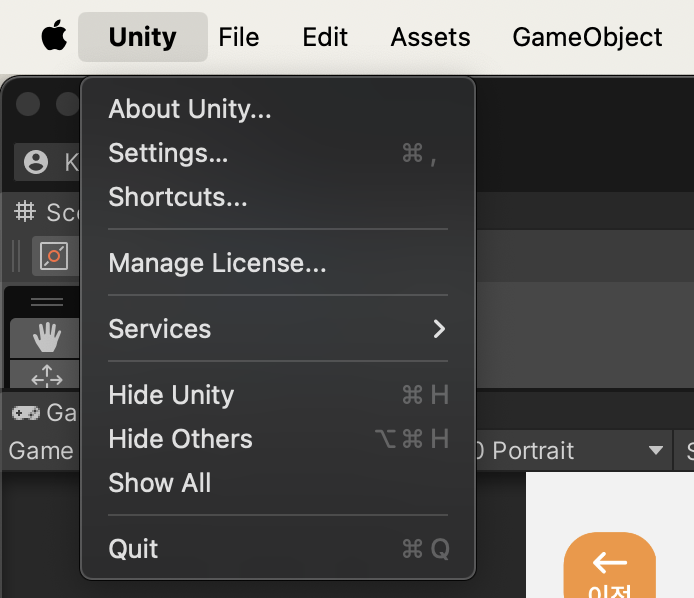694x598 pixels.
Task: Click the Scene toolbar drag handle
Action: 16,256
